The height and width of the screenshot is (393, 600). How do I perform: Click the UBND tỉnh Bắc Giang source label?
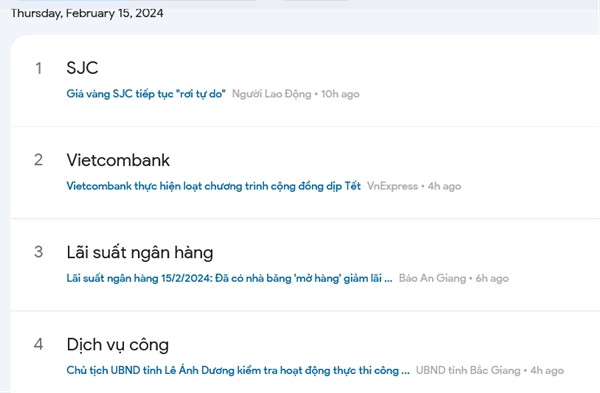[468, 370]
